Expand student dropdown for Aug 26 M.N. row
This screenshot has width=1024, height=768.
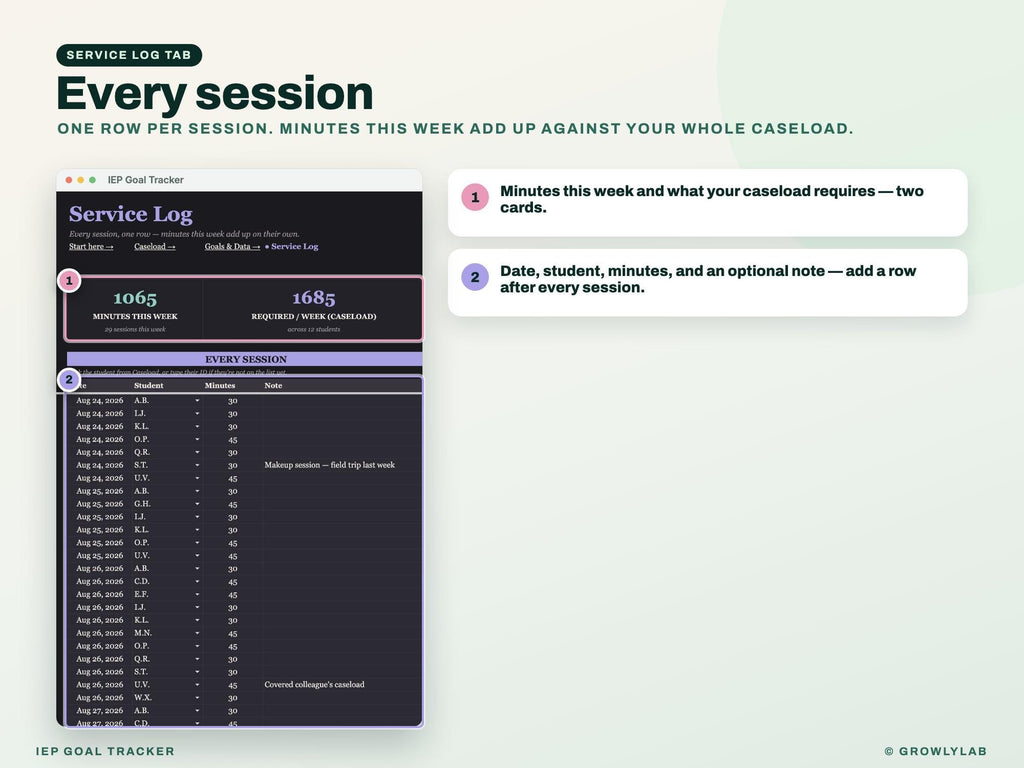click(197, 633)
